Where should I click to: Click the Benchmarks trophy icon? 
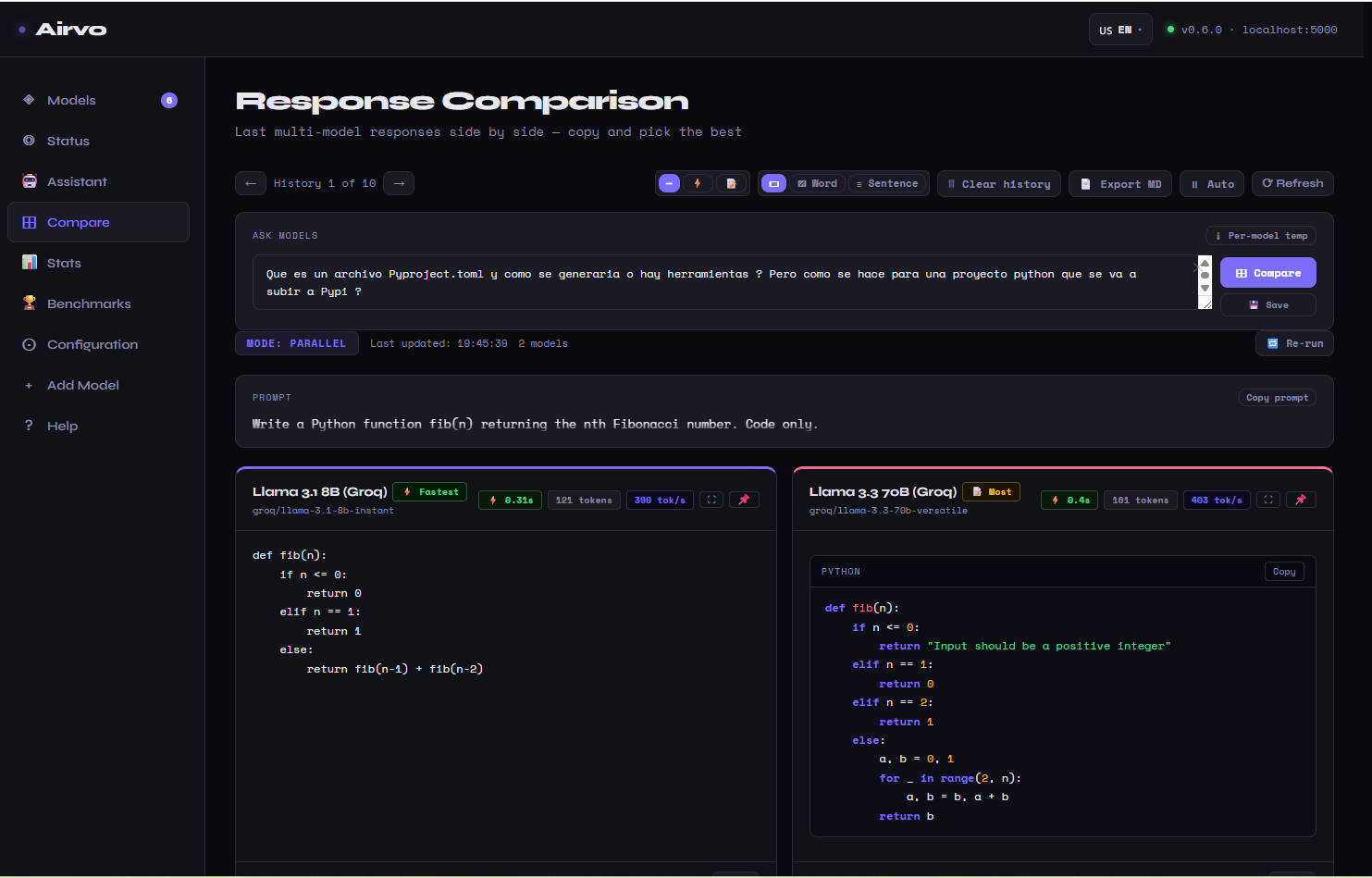point(29,303)
